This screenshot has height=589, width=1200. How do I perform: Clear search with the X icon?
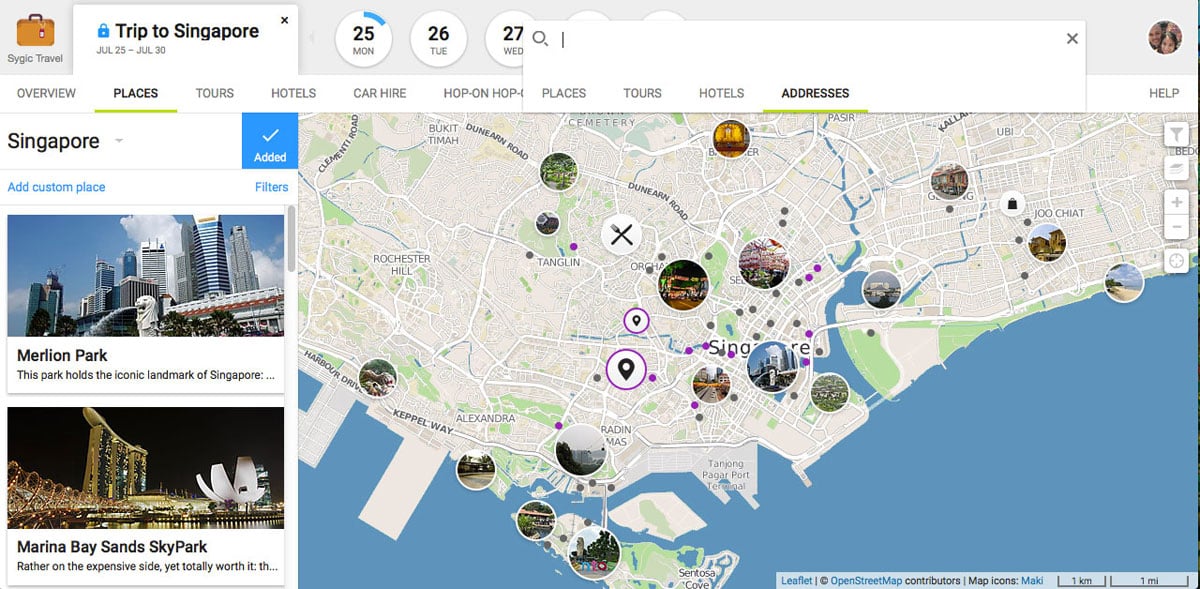[1072, 39]
